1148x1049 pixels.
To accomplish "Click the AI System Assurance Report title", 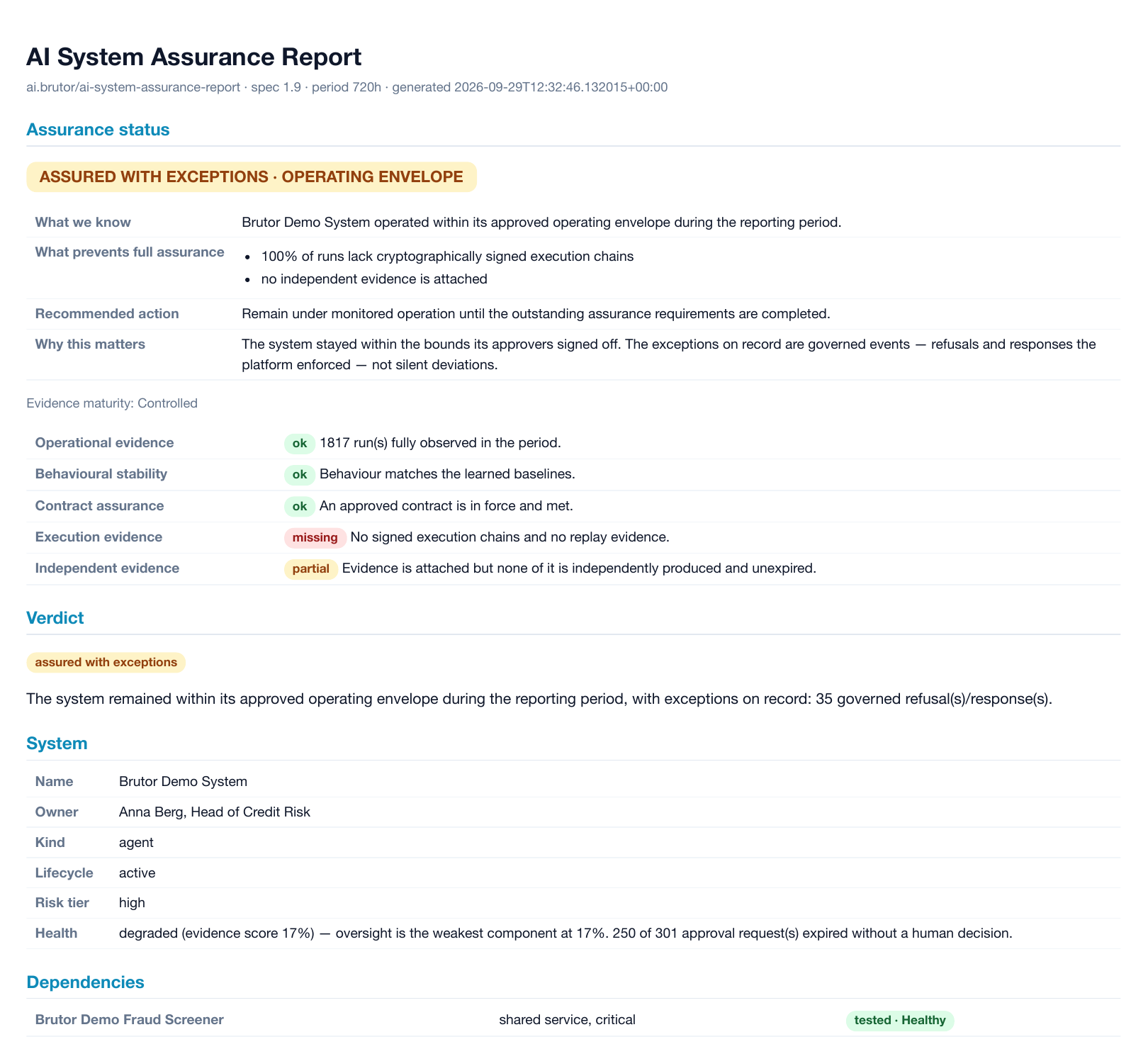I will pyautogui.click(x=193, y=57).
